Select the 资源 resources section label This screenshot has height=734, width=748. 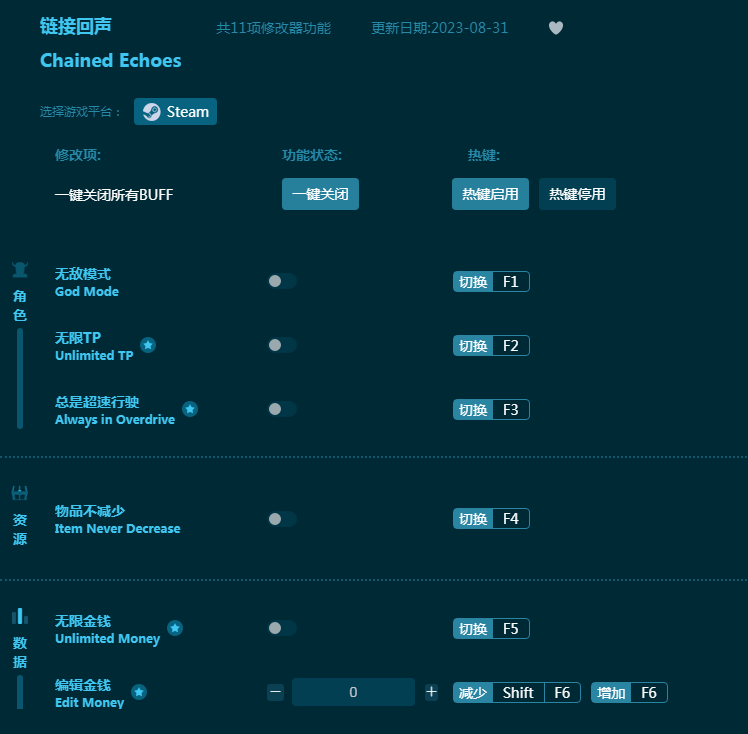pos(20,529)
